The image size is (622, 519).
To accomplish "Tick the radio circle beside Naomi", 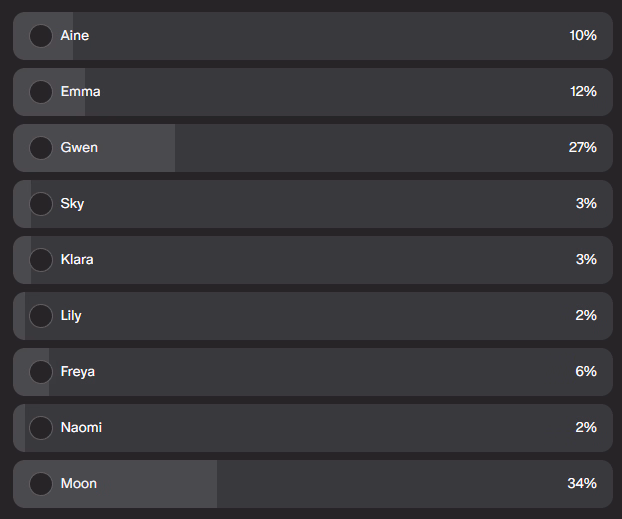I will pos(41,428).
